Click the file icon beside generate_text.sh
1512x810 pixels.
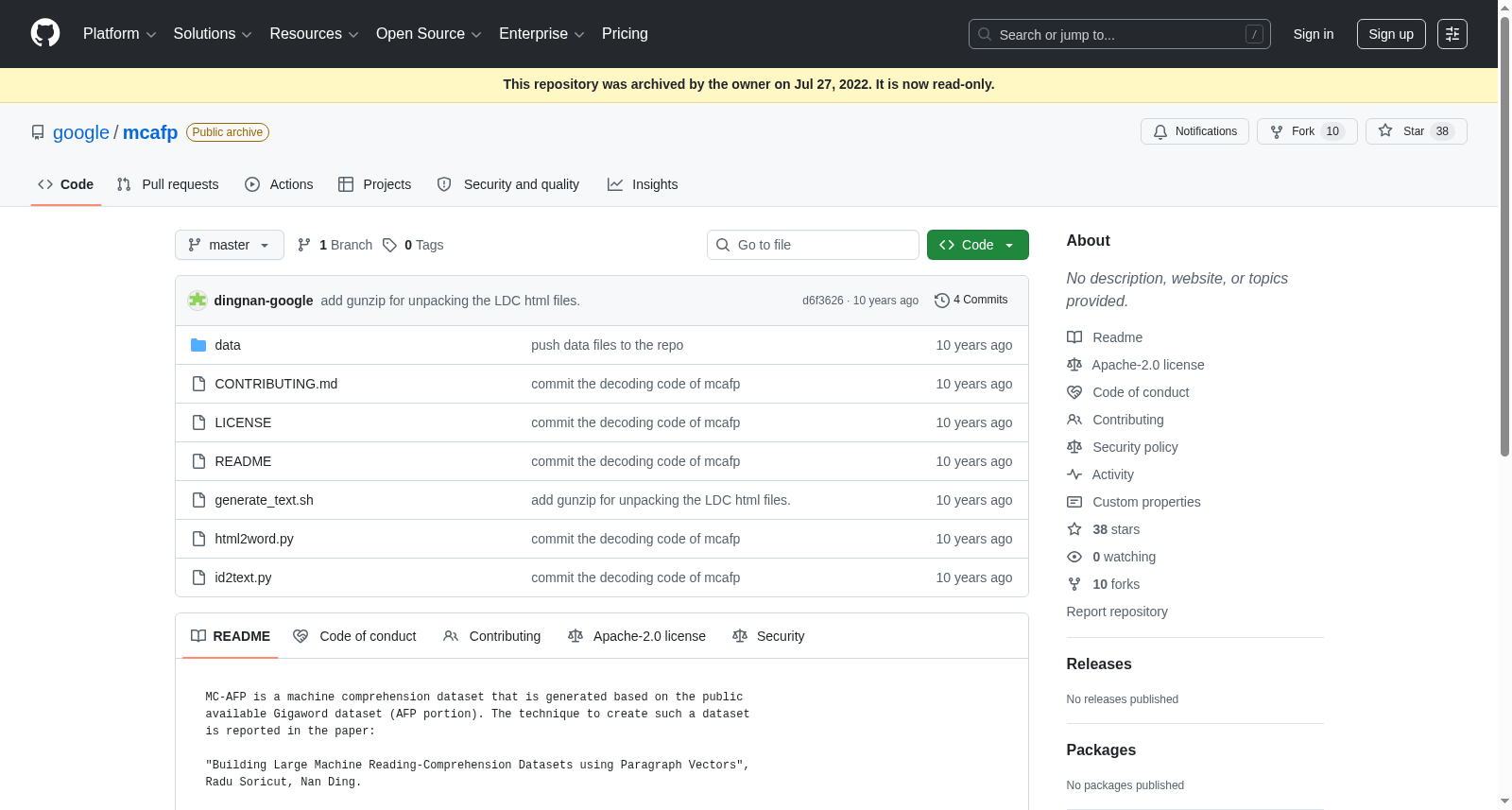point(198,500)
